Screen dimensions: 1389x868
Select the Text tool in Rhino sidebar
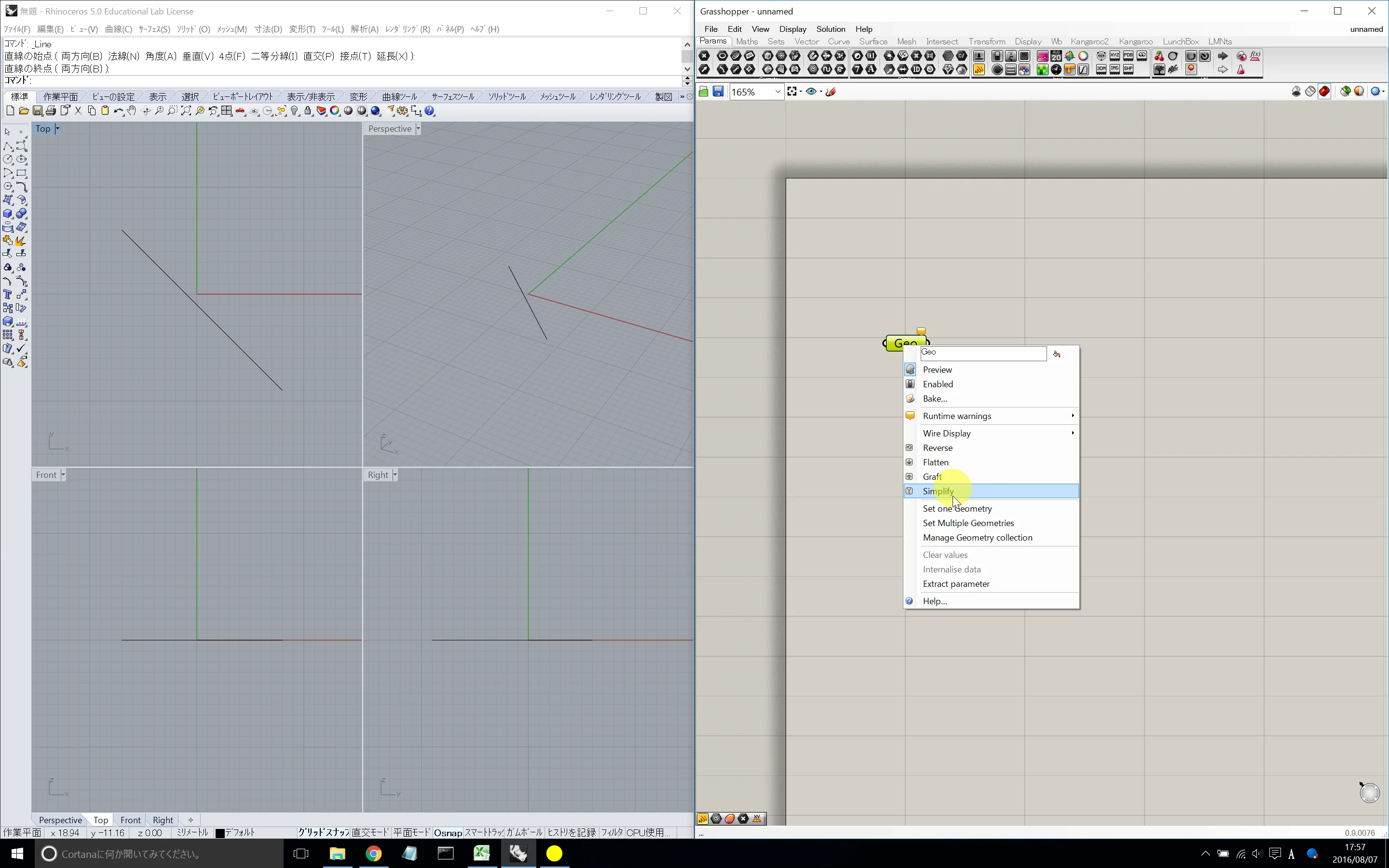pyautogui.click(x=8, y=295)
